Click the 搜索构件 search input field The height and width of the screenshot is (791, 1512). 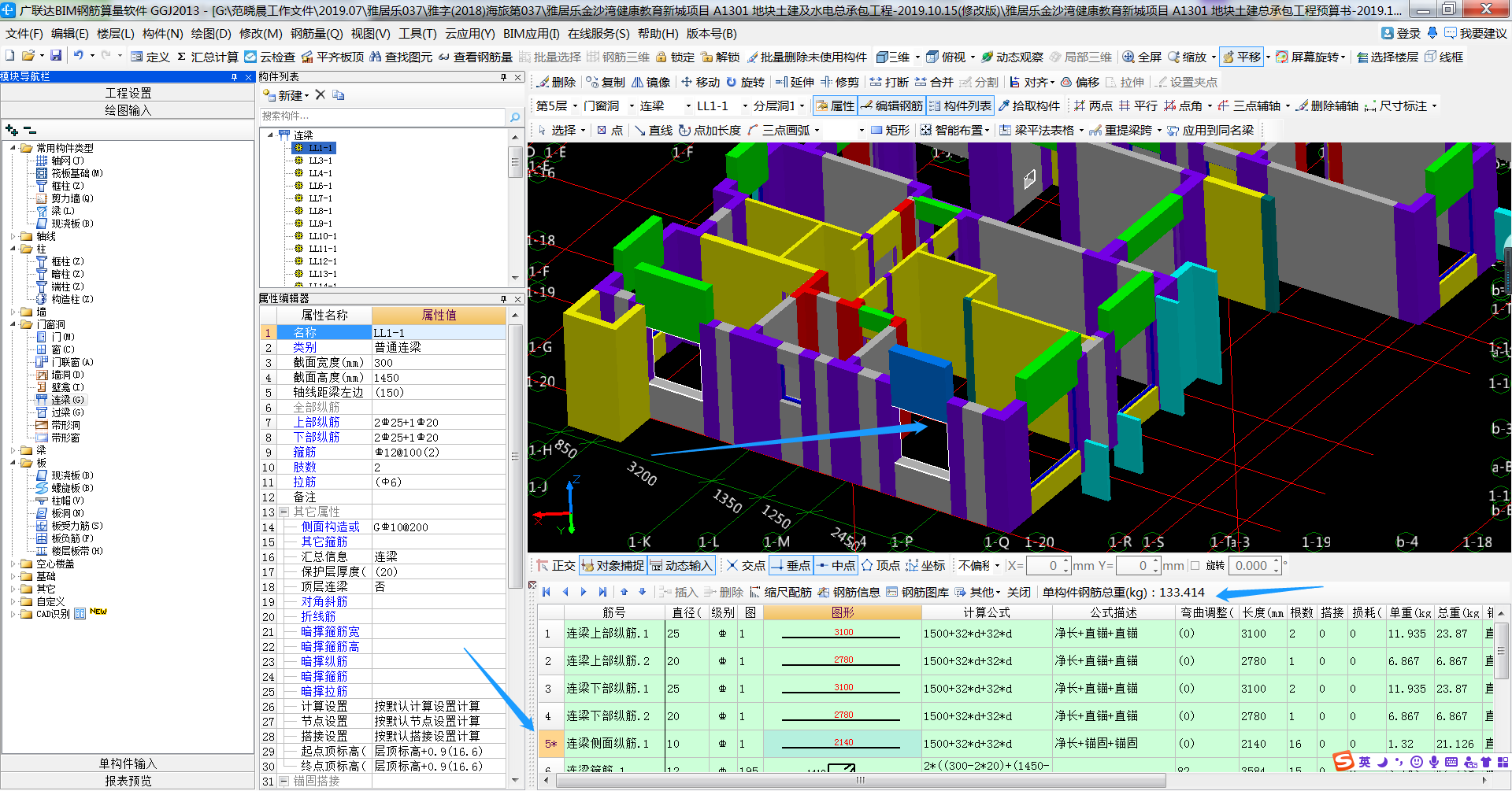[x=384, y=116]
